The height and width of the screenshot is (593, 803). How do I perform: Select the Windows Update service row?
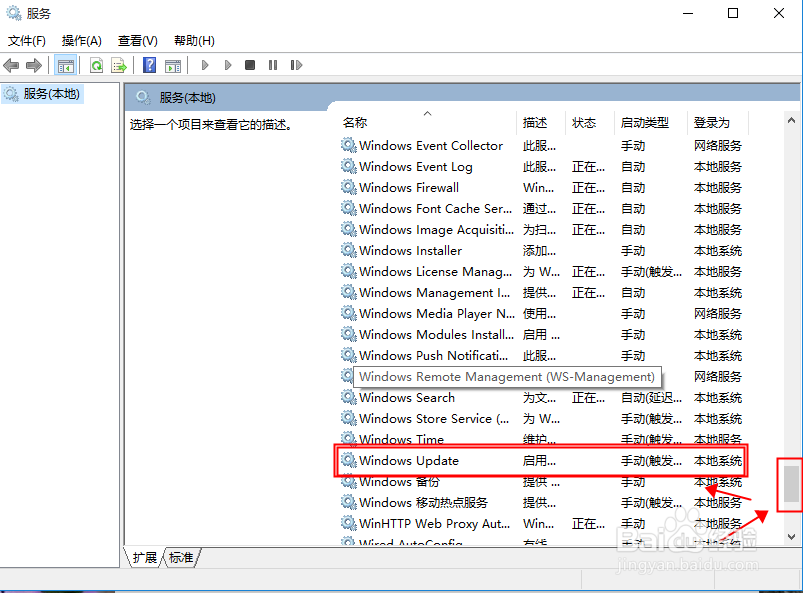(541, 460)
